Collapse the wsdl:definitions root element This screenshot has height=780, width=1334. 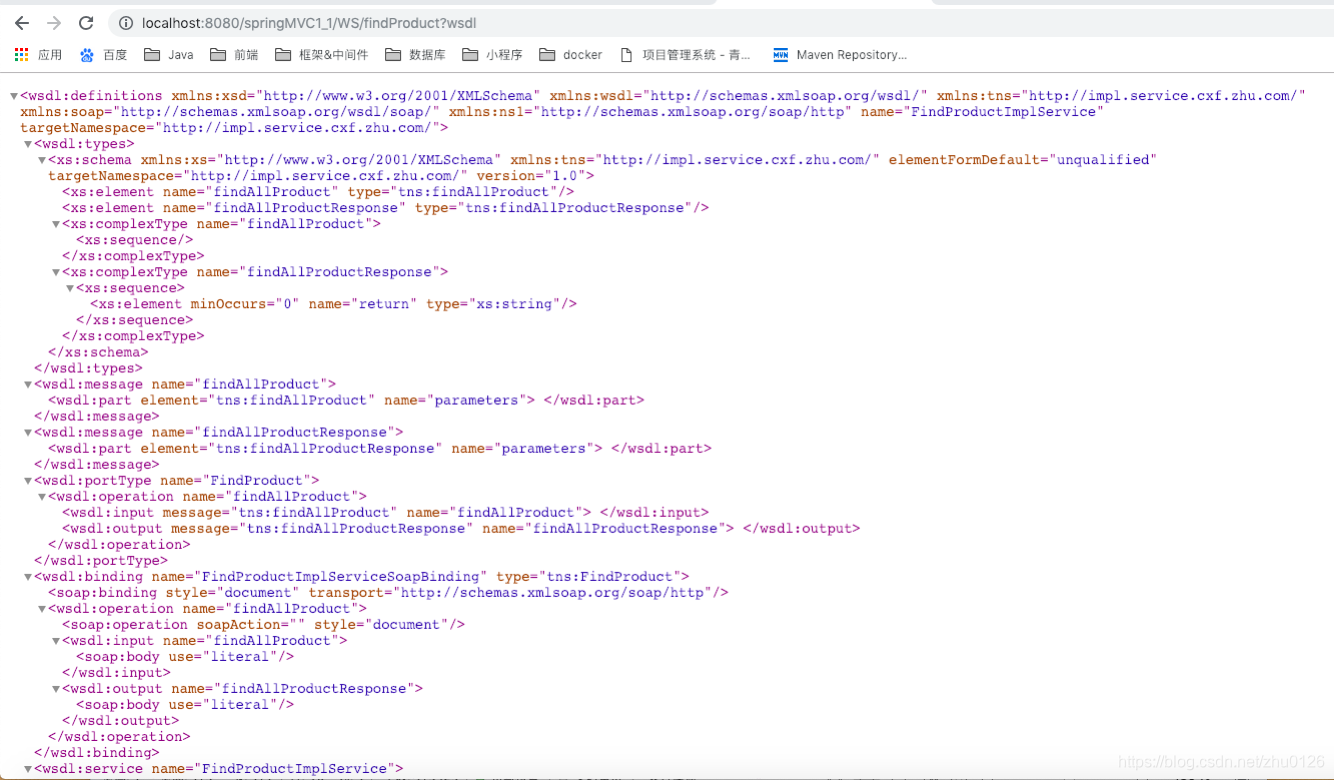pos(13,96)
